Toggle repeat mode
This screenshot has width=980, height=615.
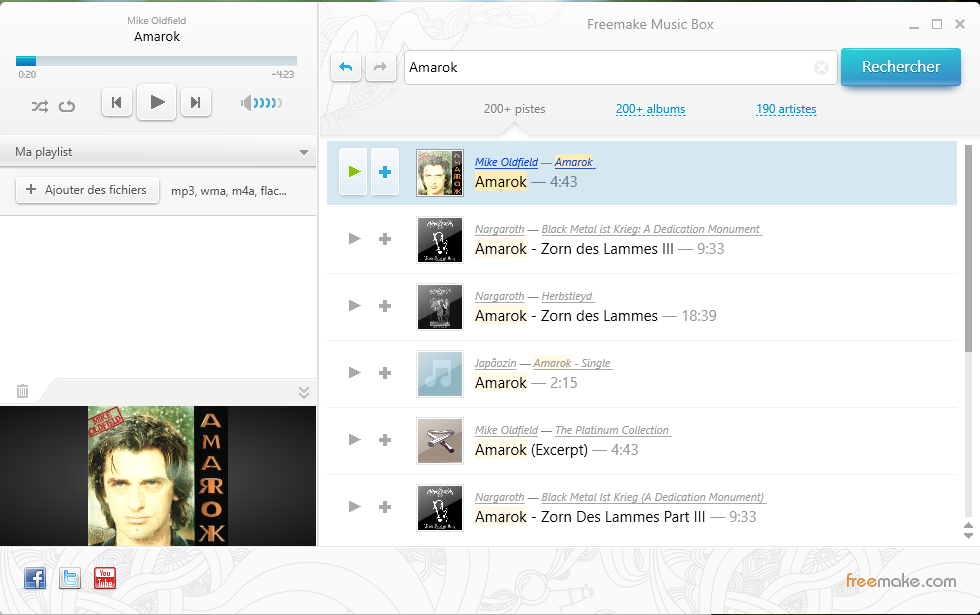pos(67,105)
